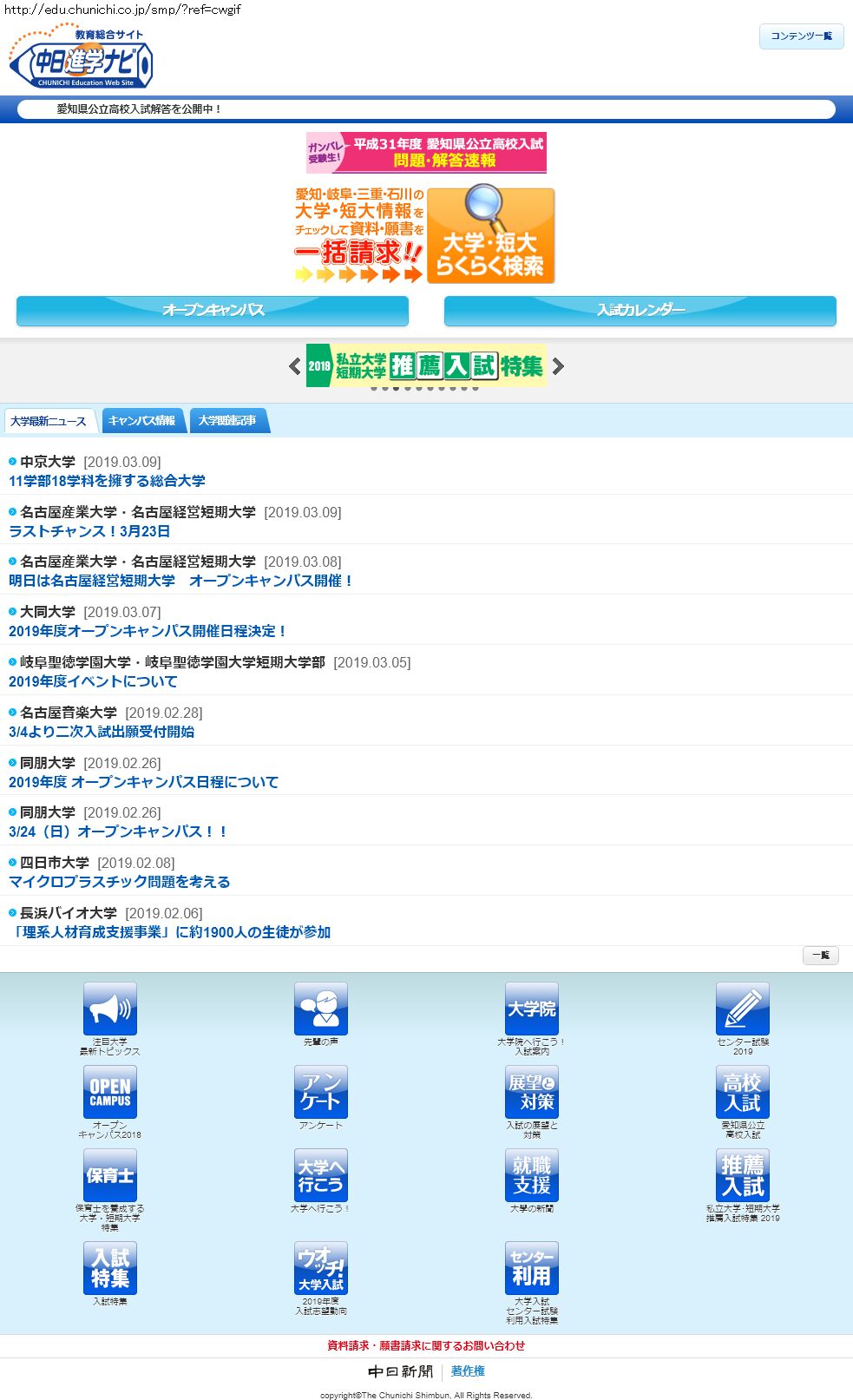Open the 展望と対策 icon
Screen dimensions: 853x1400
tap(532, 1092)
